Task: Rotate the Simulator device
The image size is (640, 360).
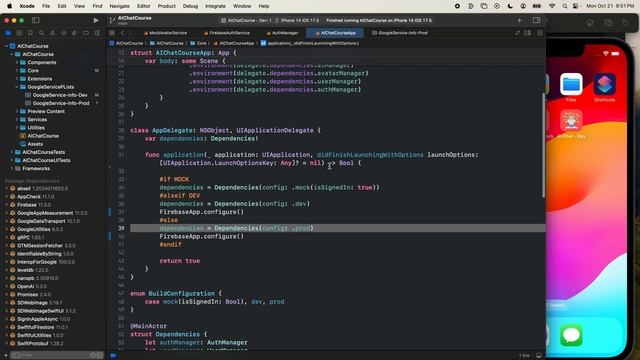Action: [625, 23]
